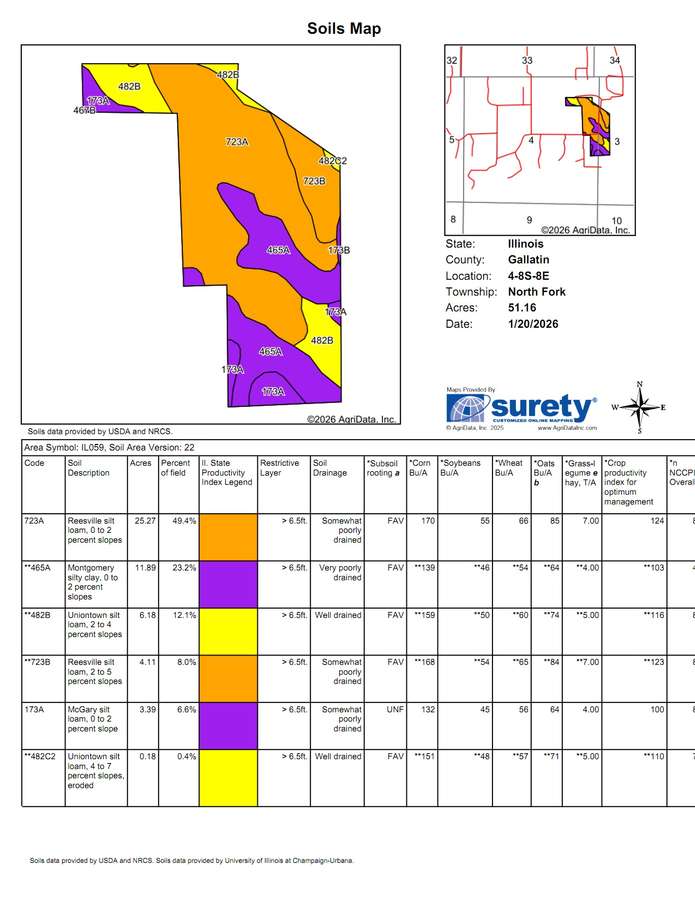Click the yellow legend swatch for 482C2 row
Screen dimensions: 695x900
(x=226, y=776)
